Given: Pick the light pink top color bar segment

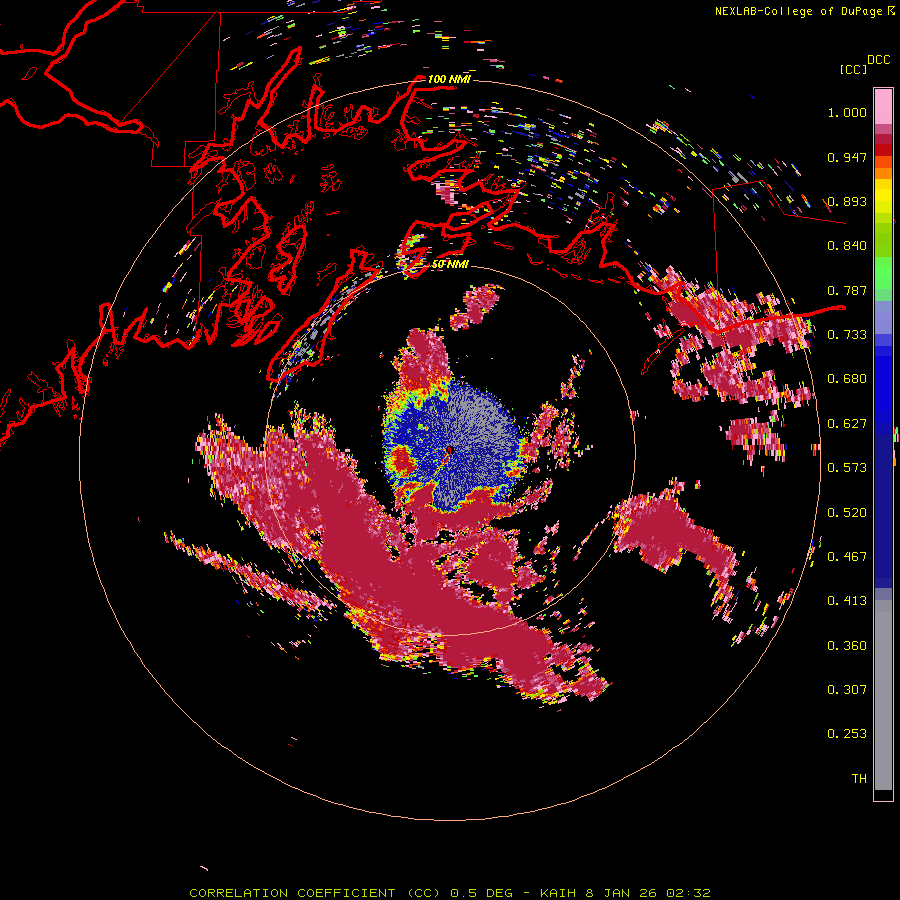Looking at the screenshot, I should [883, 106].
